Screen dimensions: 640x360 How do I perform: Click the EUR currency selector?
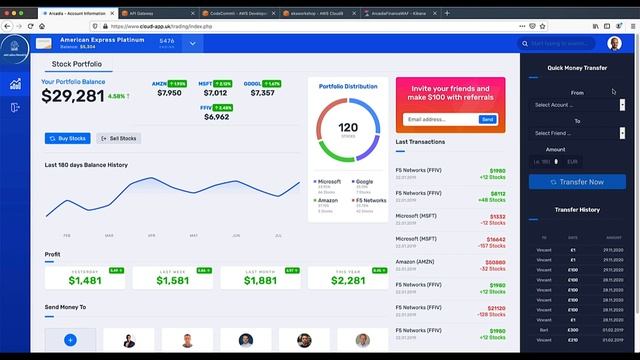coord(572,162)
